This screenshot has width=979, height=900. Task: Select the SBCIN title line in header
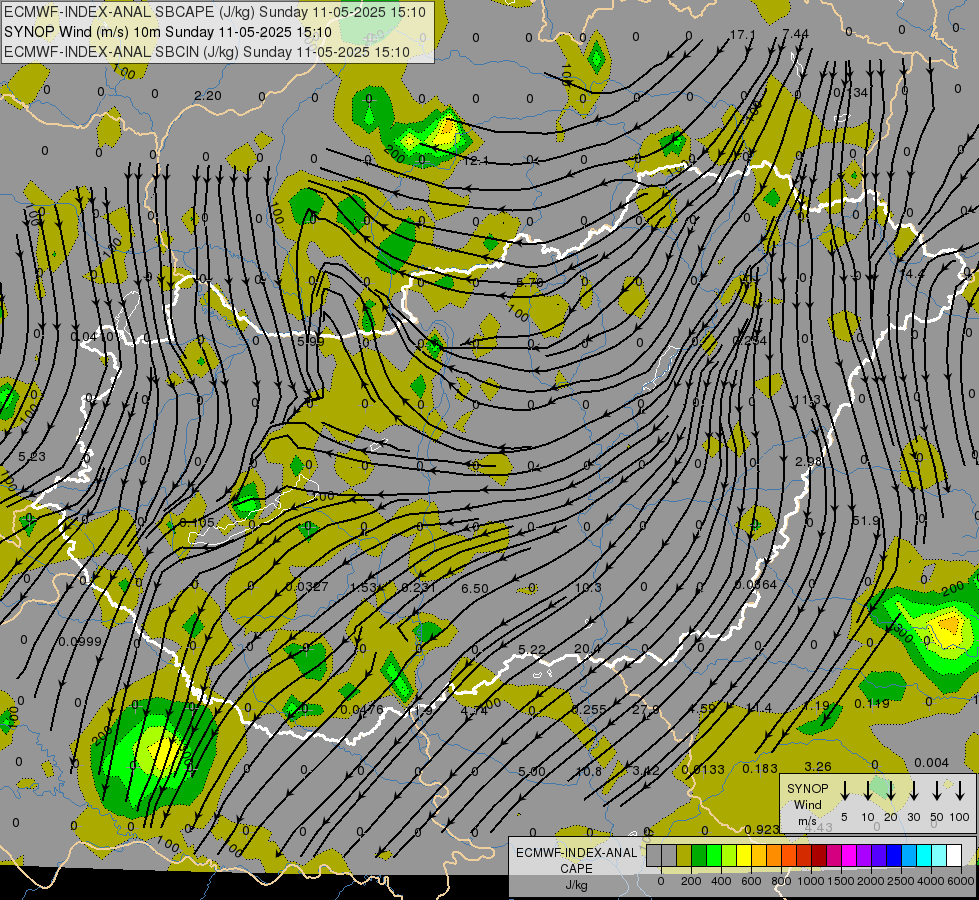tap(207, 52)
